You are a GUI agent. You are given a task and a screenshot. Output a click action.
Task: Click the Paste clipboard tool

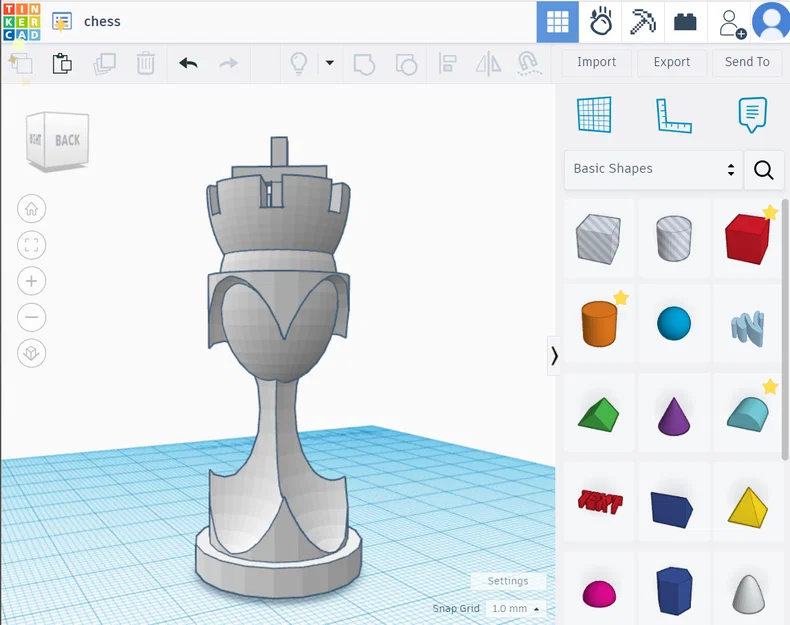pos(62,63)
